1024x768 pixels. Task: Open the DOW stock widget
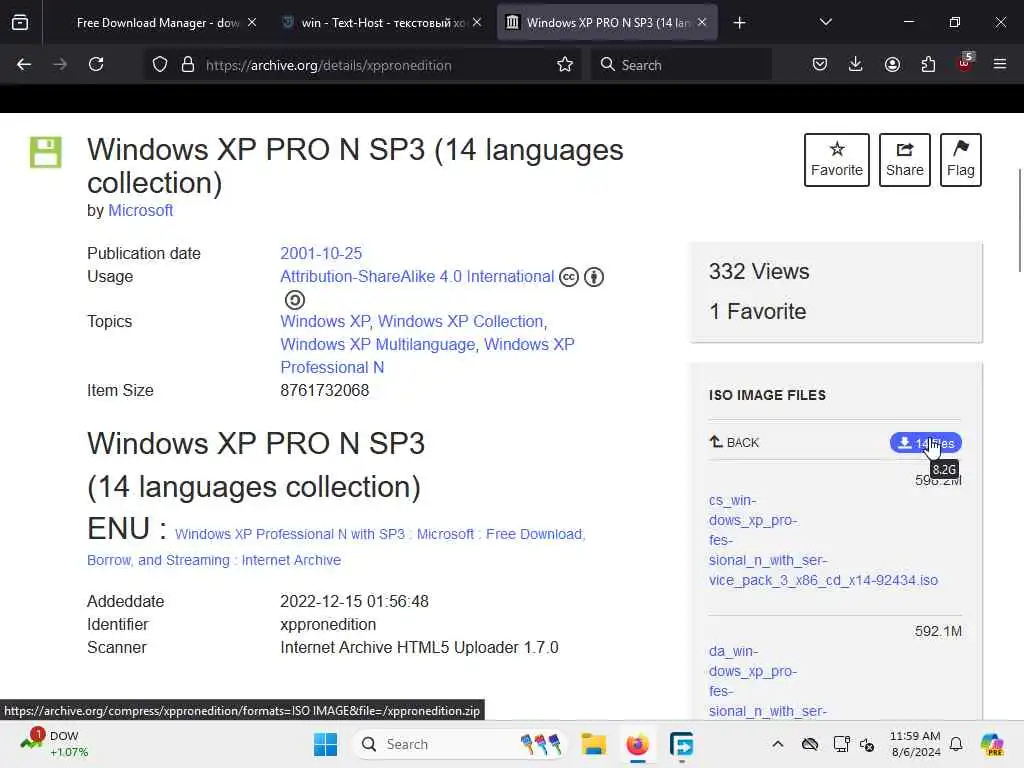pyautogui.click(x=56, y=744)
